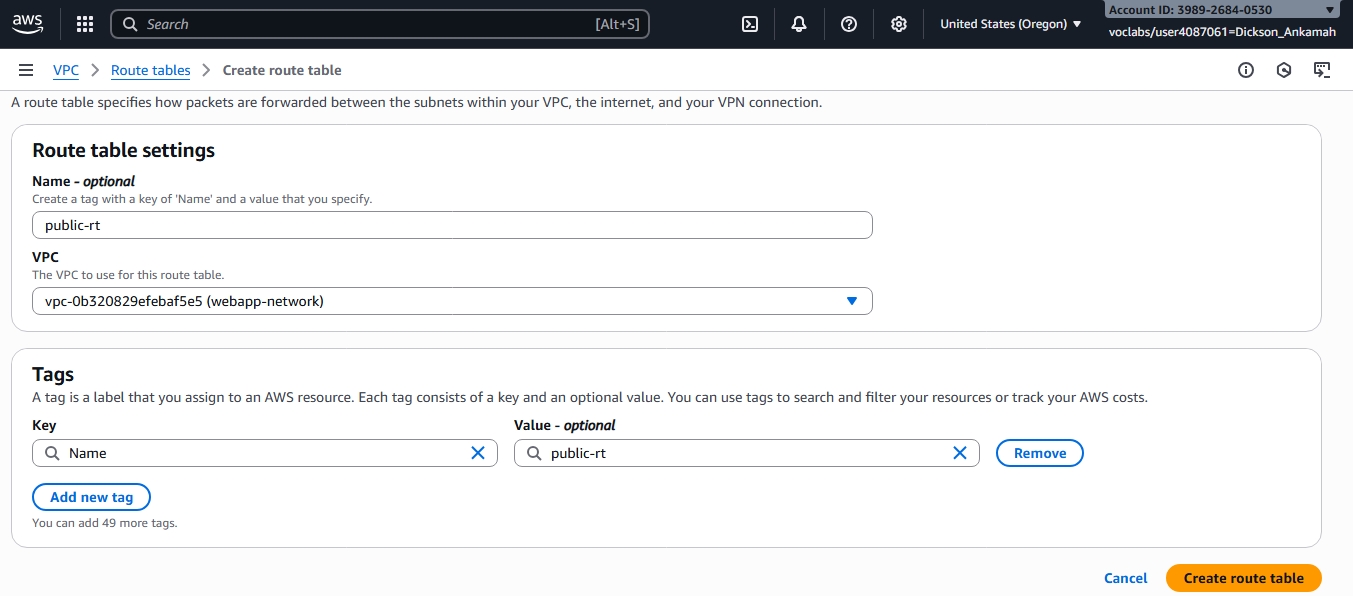Remove the Name tag row
The width and height of the screenshot is (1353, 596).
[x=1039, y=453]
